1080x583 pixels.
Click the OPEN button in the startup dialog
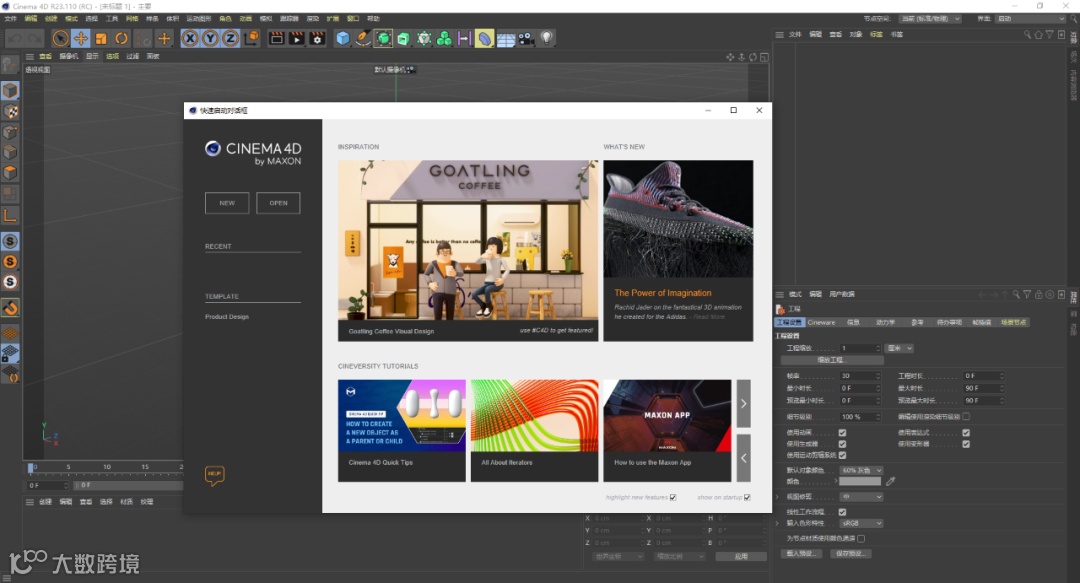click(x=278, y=203)
